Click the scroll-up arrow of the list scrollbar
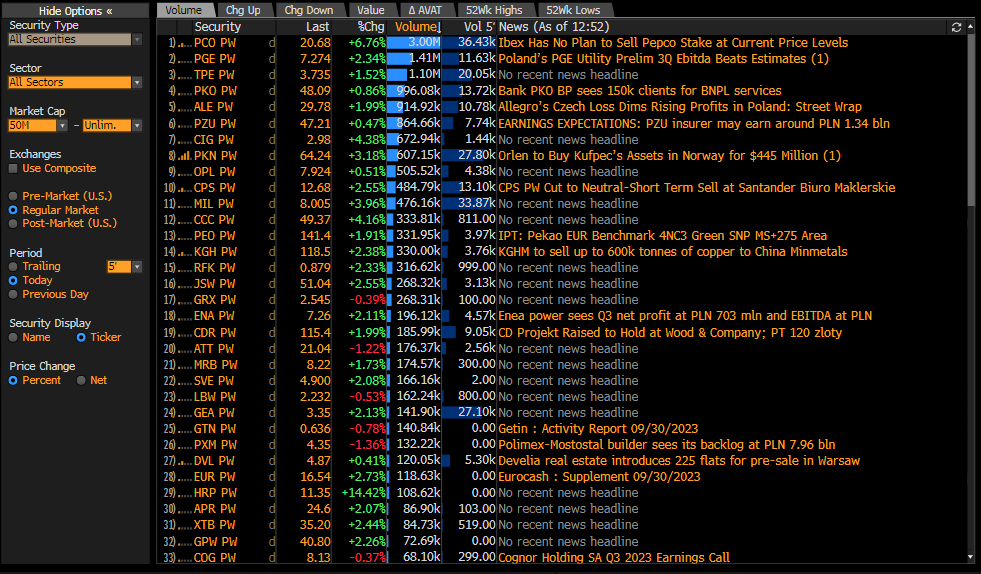This screenshot has width=981, height=574. click(970, 26)
